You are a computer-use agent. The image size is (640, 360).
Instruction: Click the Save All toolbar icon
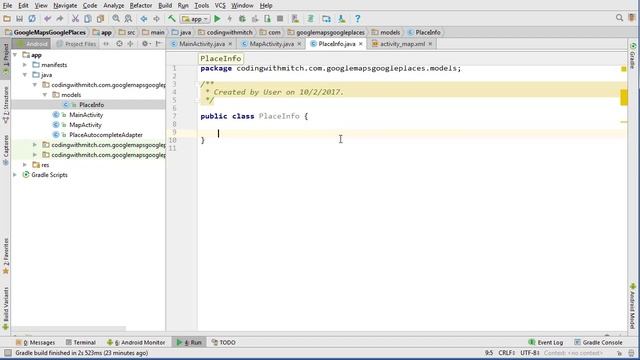[x=19, y=19]
